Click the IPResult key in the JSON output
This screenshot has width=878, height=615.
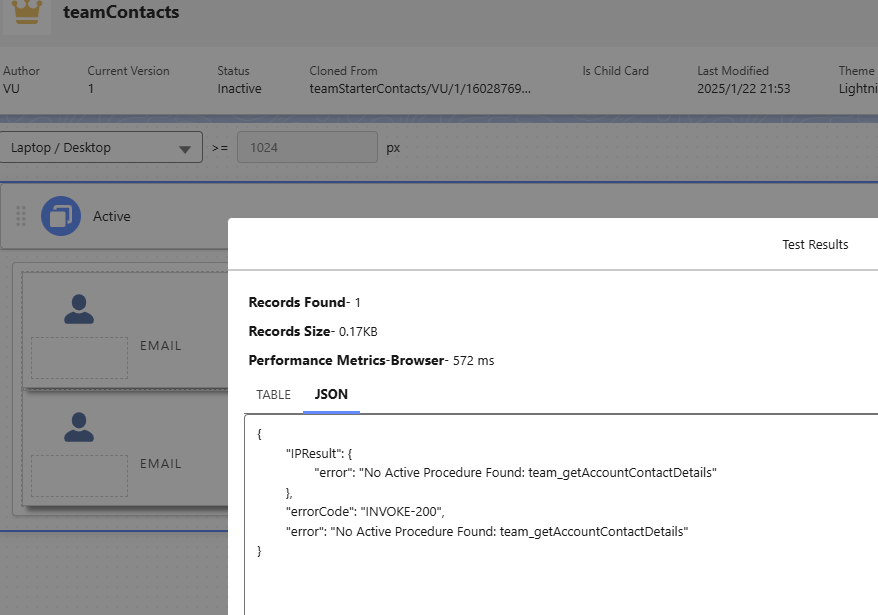314,453
